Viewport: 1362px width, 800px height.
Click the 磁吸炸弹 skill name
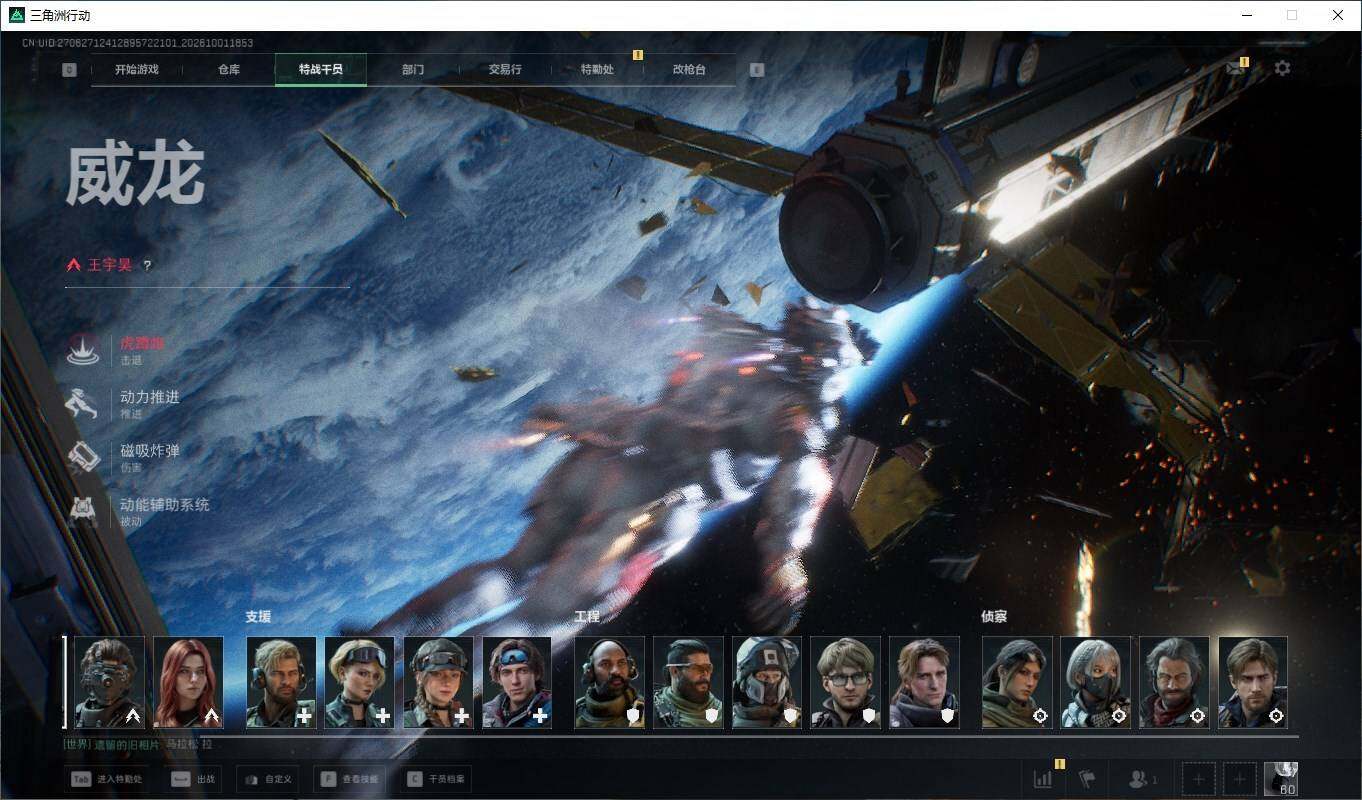(x=150, y=451)
